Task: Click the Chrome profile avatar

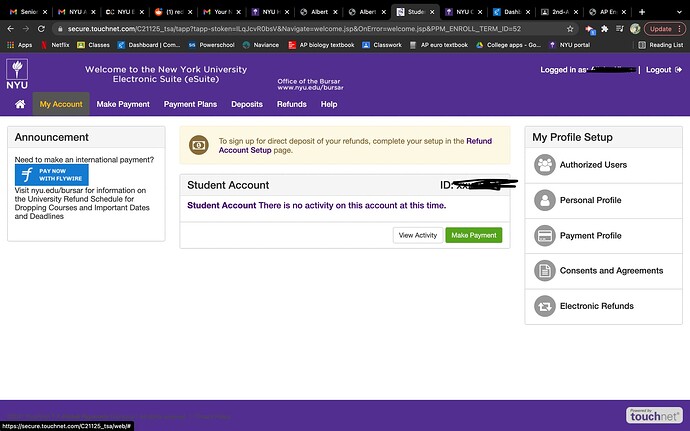Action: point(635,29)
